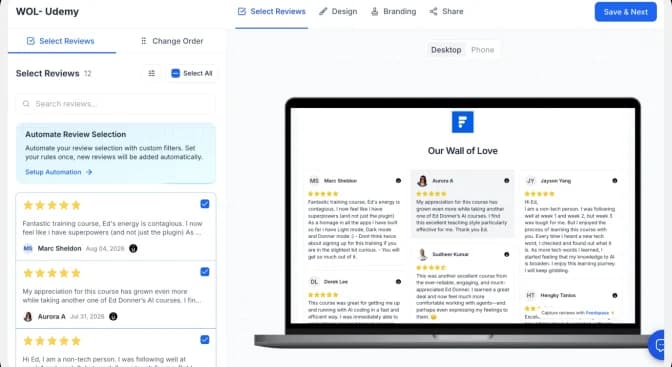The width and height of the screenshot is (672, 367).
Task: Click the blue Feedspace logo in the preview
Action: [462, 122]
